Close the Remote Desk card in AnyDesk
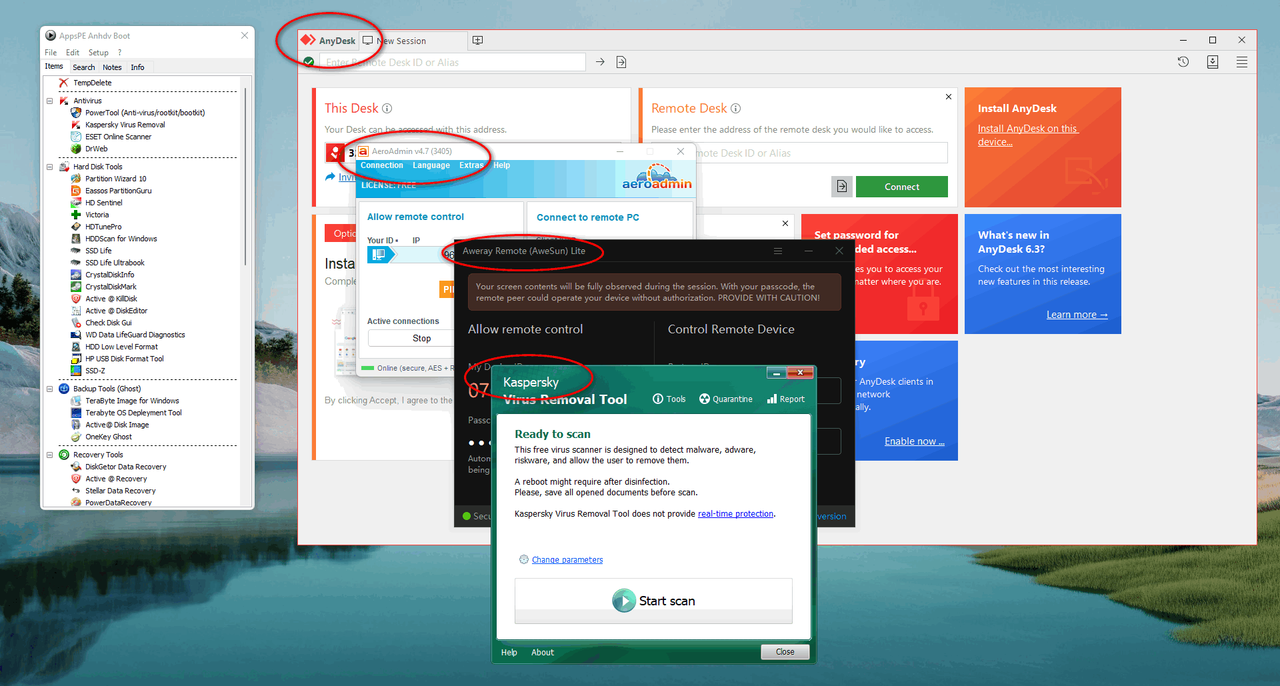 pos(949,97)
